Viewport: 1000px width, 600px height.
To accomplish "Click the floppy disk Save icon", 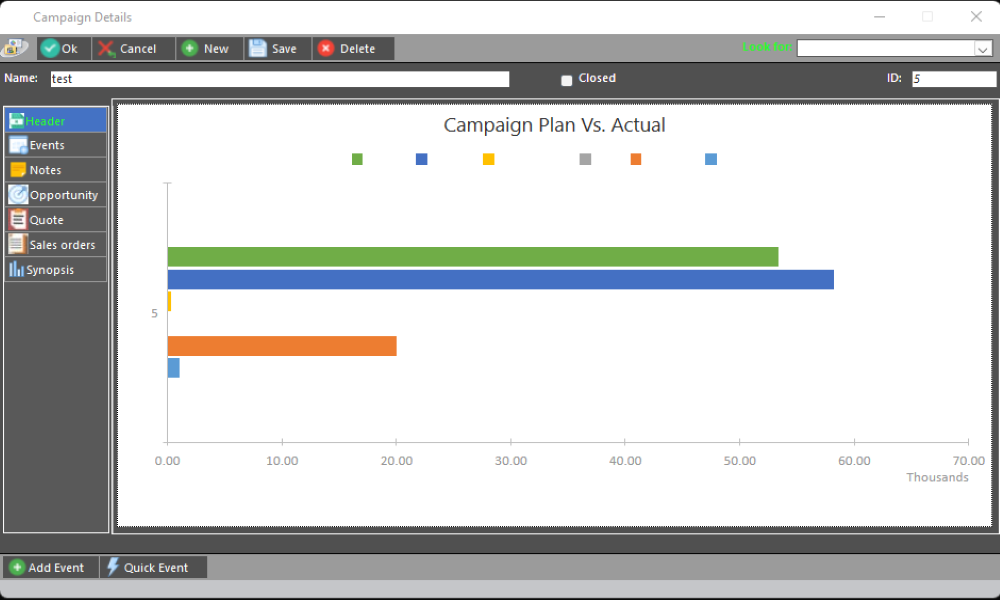I will [258, 49].
